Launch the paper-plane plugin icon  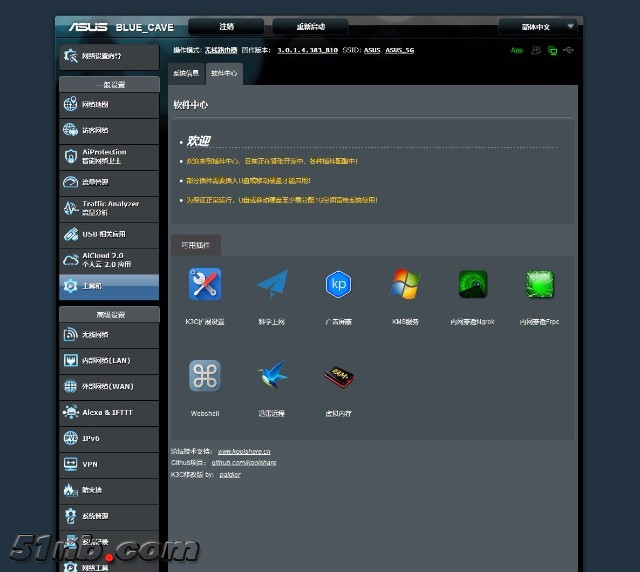click(x=272, y=285)
